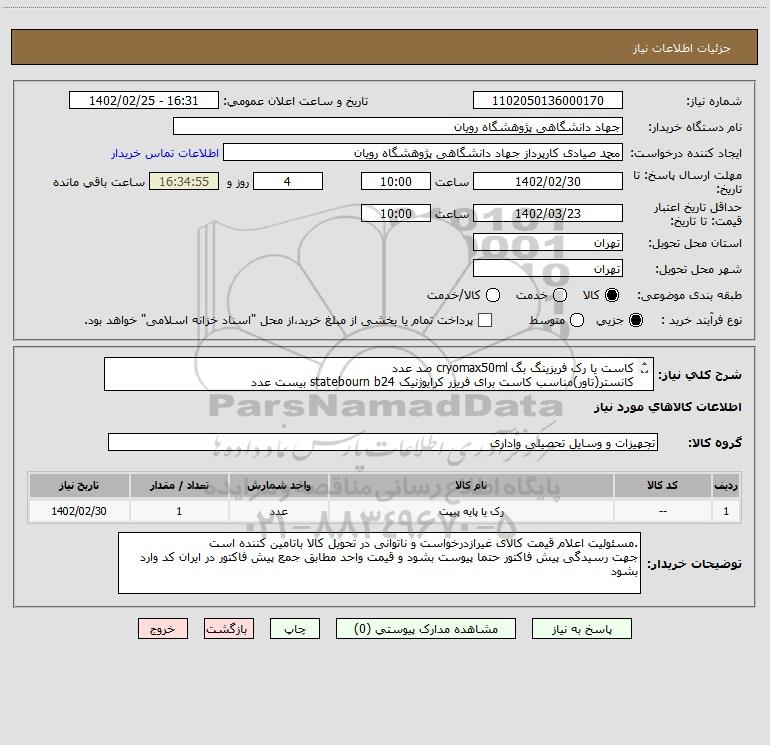Viewport: 770px width, 745px height.
Task: Click the رک یا پایه پیپت item cell
Action: (x=471, y=511)
